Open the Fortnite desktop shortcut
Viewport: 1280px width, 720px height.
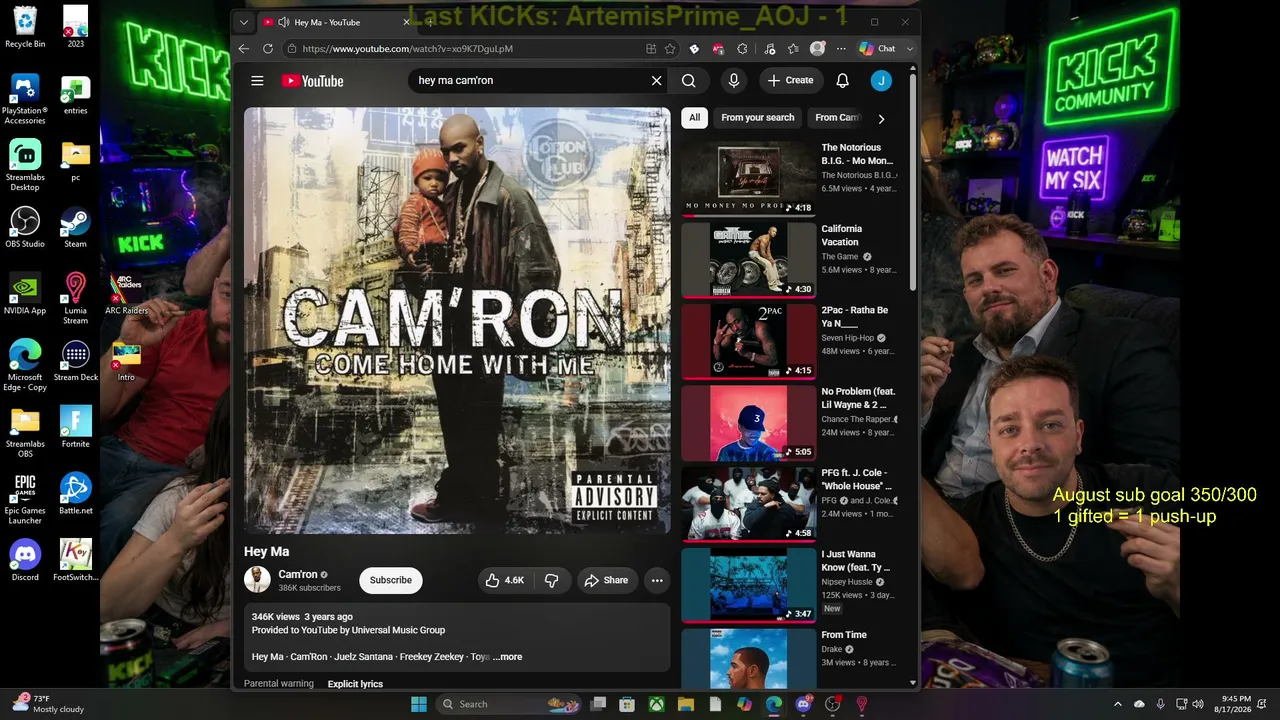point(75,427)
